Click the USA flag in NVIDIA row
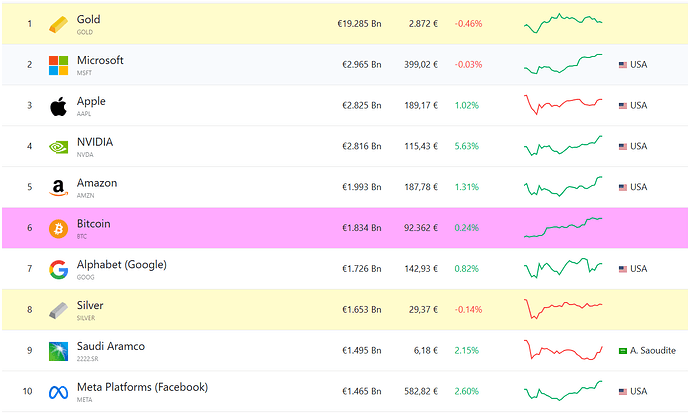The image size is (690, 414). coord(623,147)
